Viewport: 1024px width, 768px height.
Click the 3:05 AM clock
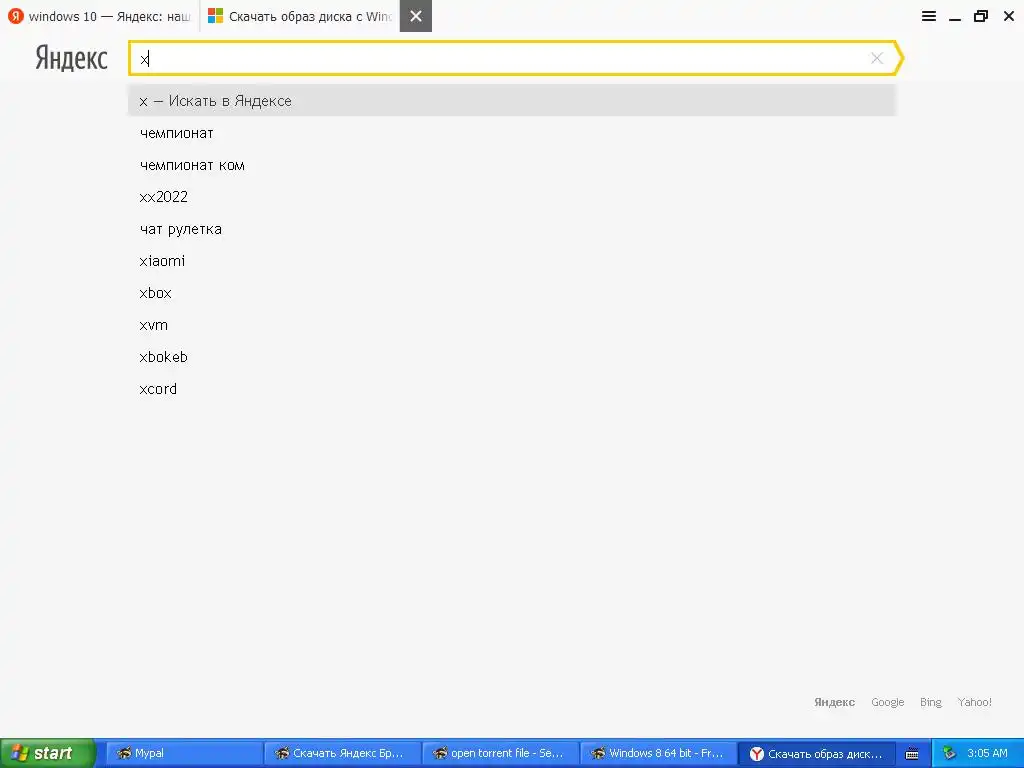point(987,753)
